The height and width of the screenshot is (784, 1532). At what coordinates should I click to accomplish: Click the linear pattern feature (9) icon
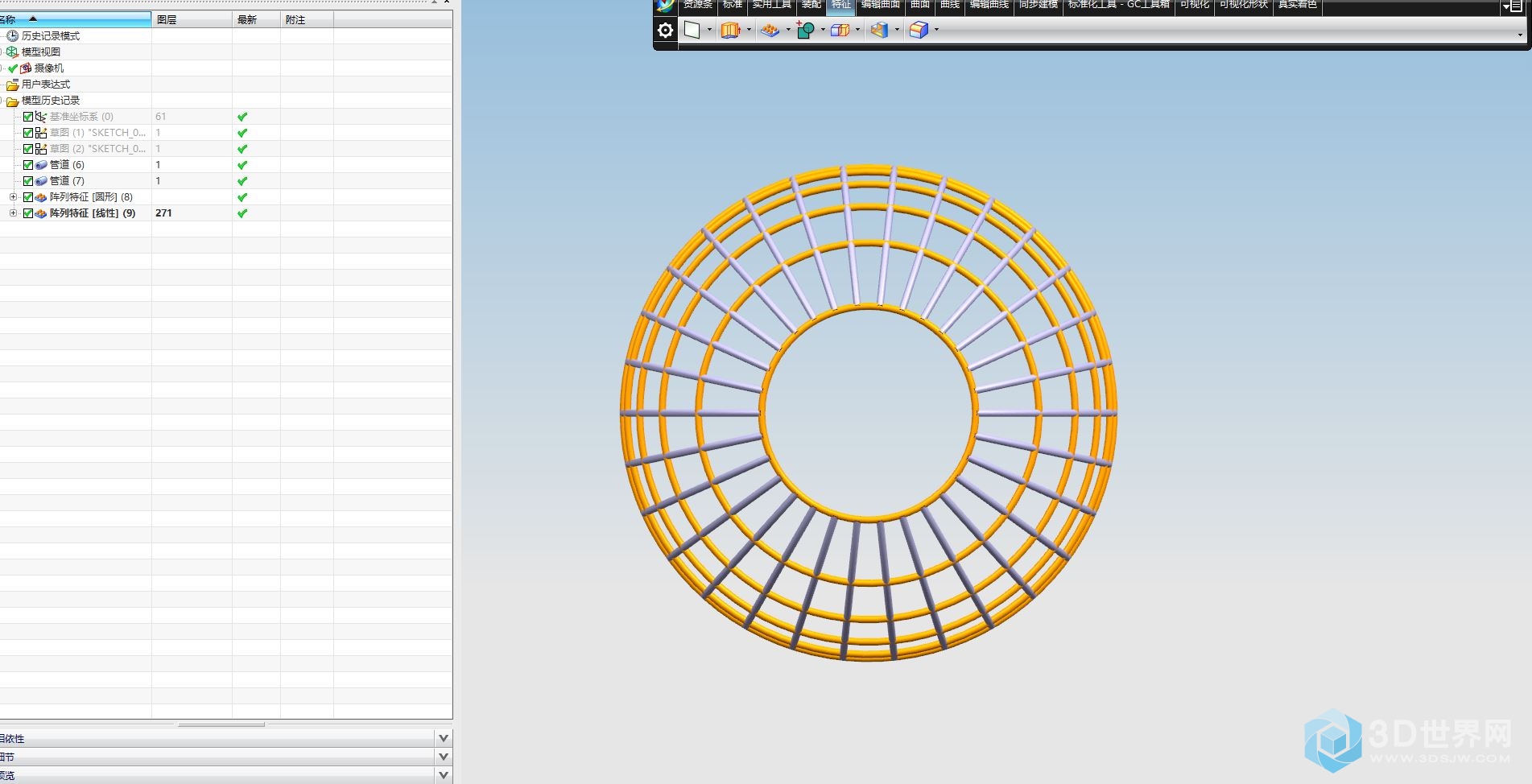(x=41, y=213)
